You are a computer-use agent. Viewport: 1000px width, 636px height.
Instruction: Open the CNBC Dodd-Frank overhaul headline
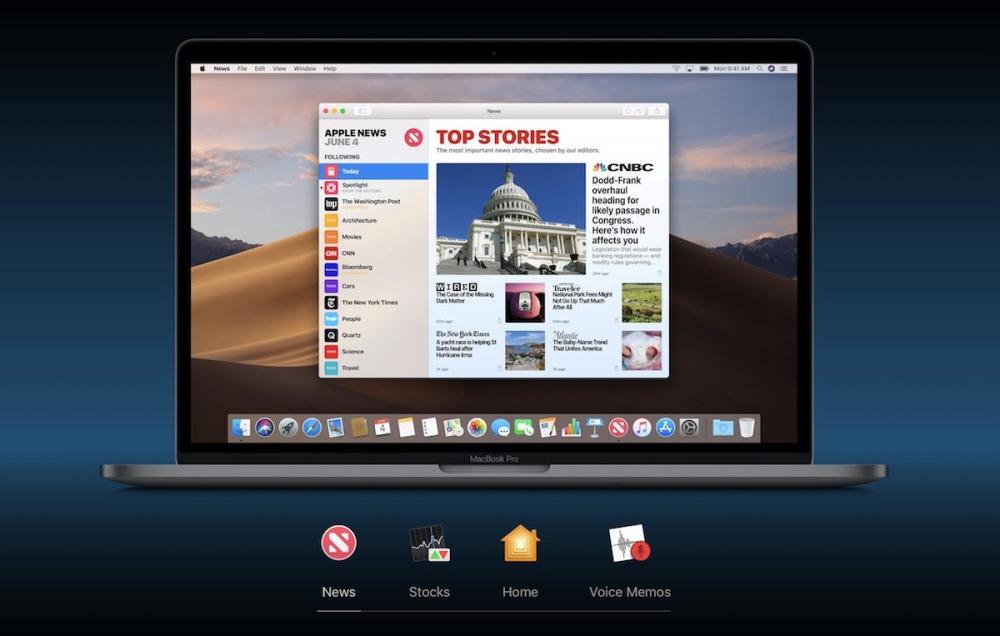(626, 210)
